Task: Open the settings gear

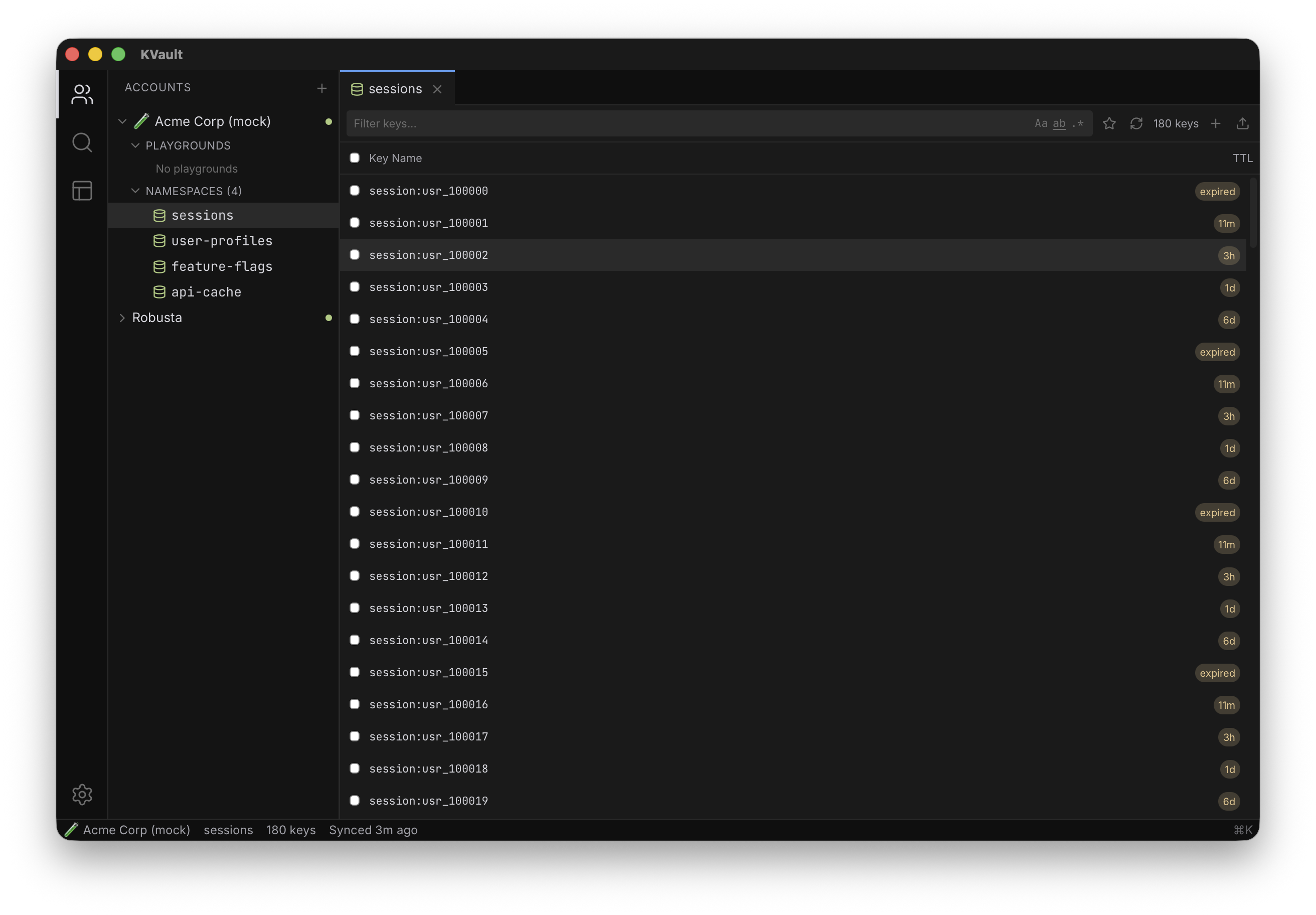Action: [x=82, y=795]
